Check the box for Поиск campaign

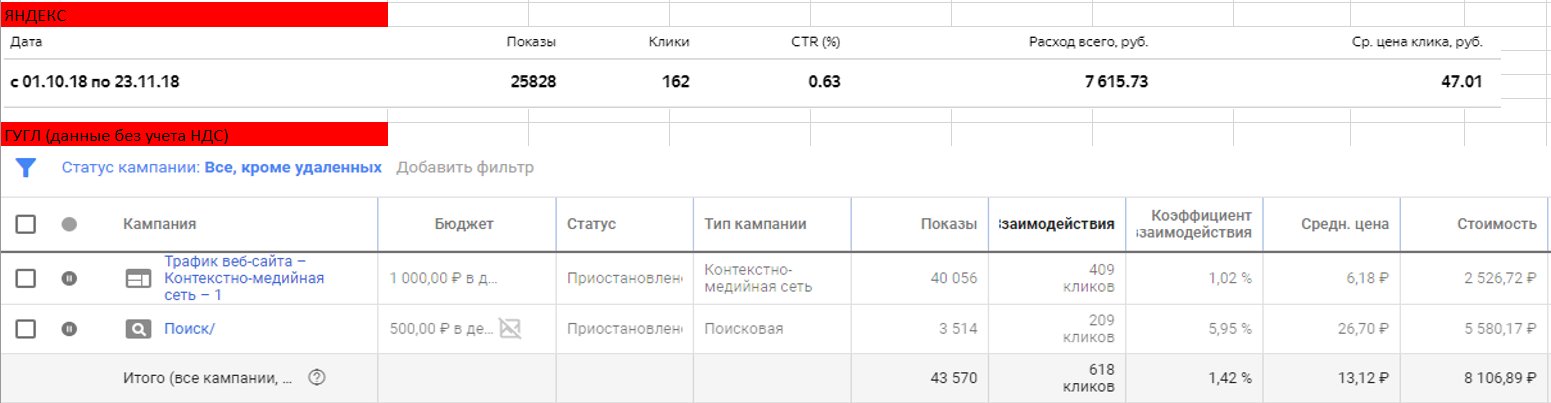click(27, 328)
